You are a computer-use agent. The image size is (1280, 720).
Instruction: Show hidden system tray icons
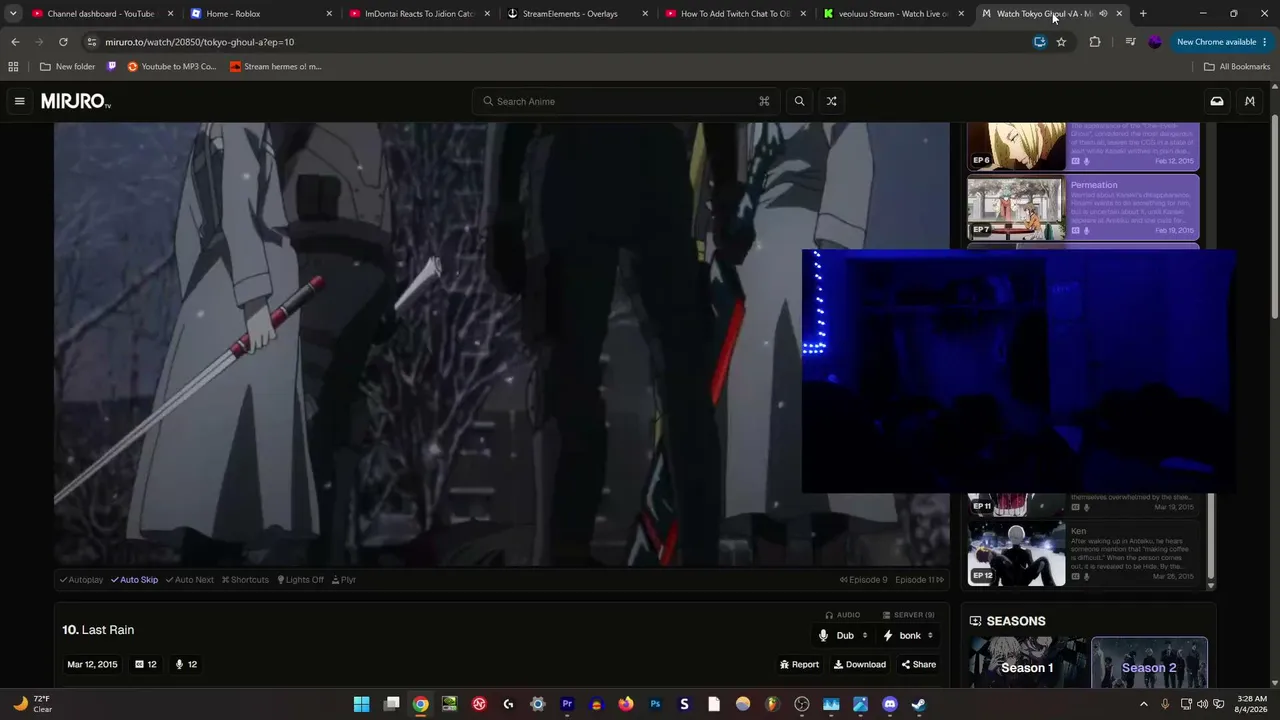[x=1144, y=704]
